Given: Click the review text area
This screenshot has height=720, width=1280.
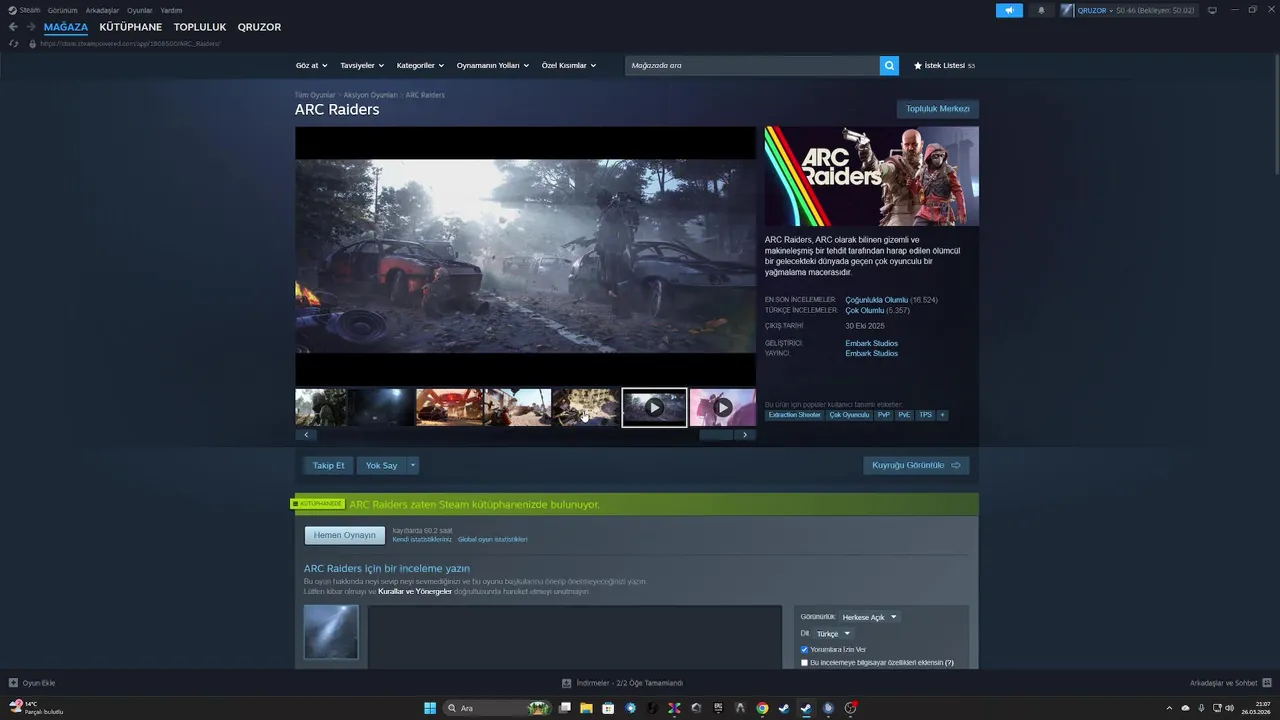Looking at the screenshot, I should click(575, 637).
